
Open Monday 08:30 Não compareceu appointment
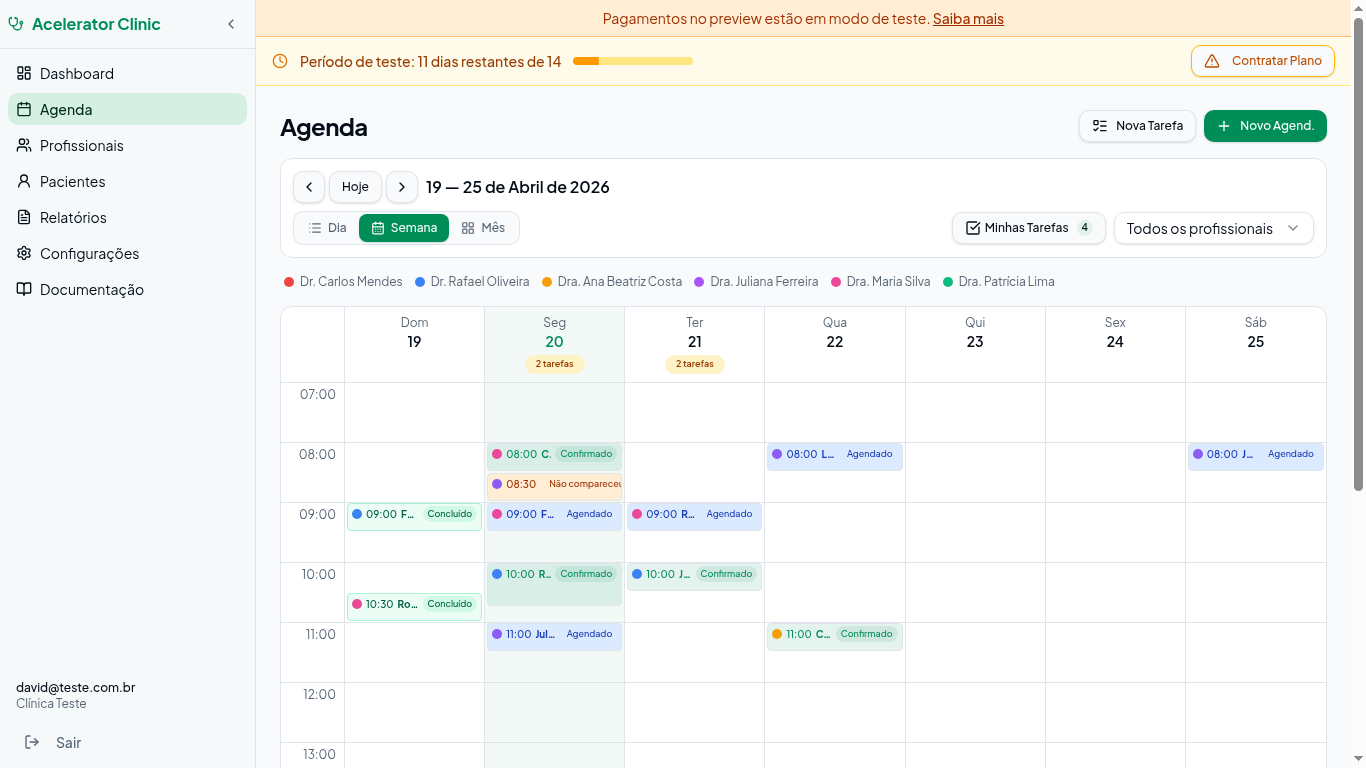tap(555, 487)
